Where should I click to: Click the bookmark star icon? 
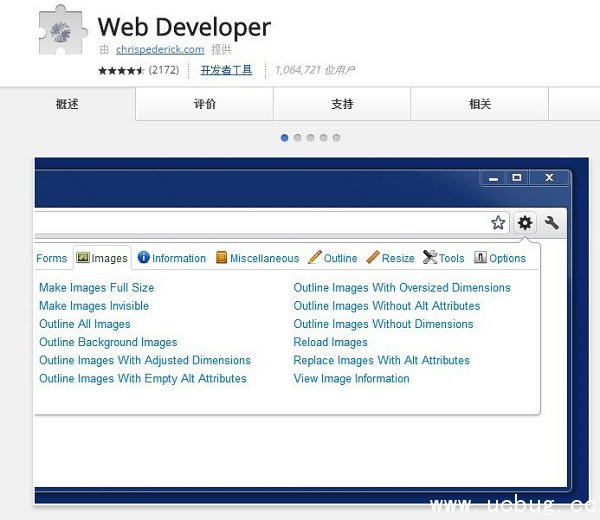click(x=498, y=223)
